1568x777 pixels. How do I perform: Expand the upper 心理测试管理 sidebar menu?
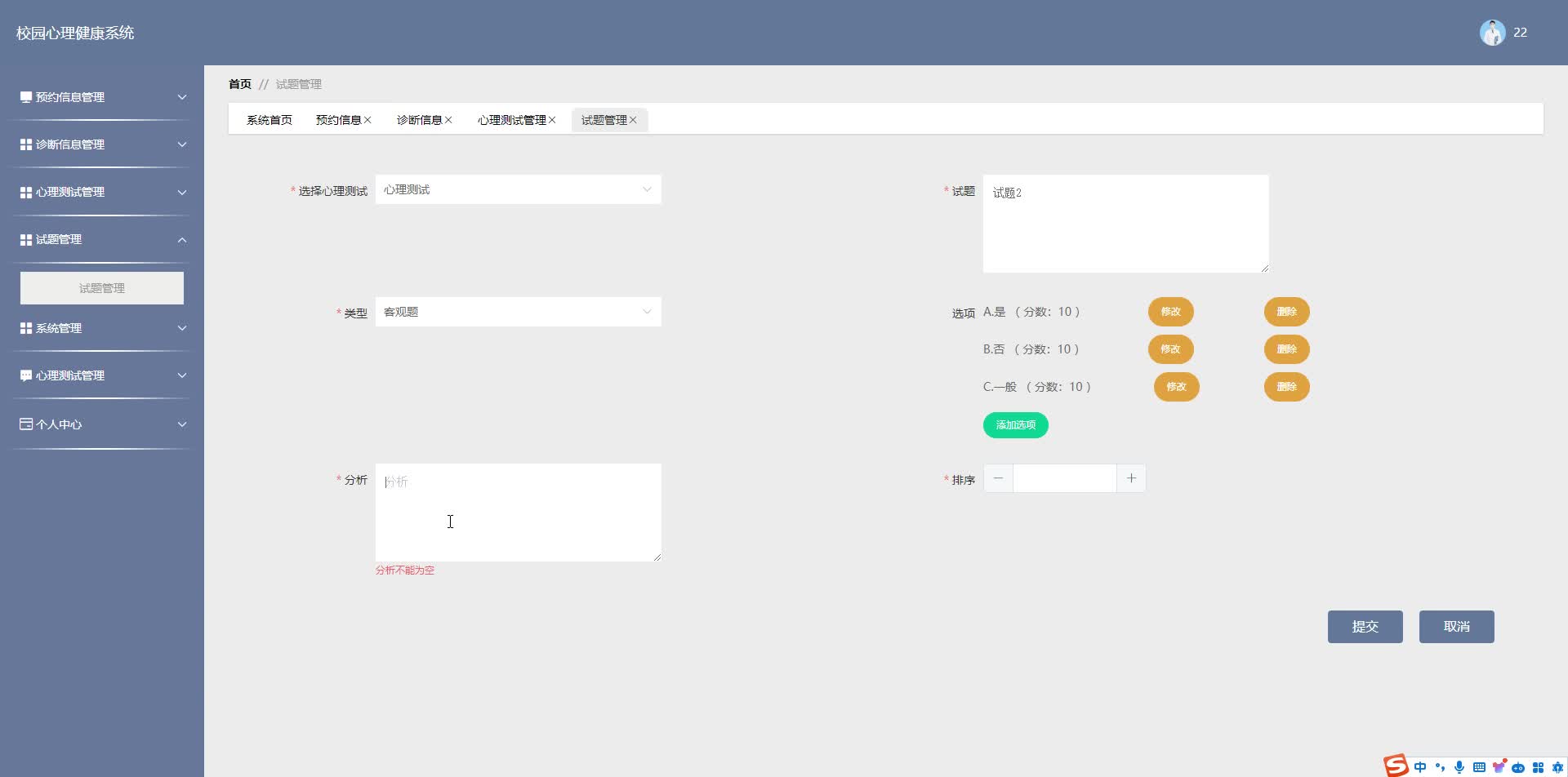(102, 192)
